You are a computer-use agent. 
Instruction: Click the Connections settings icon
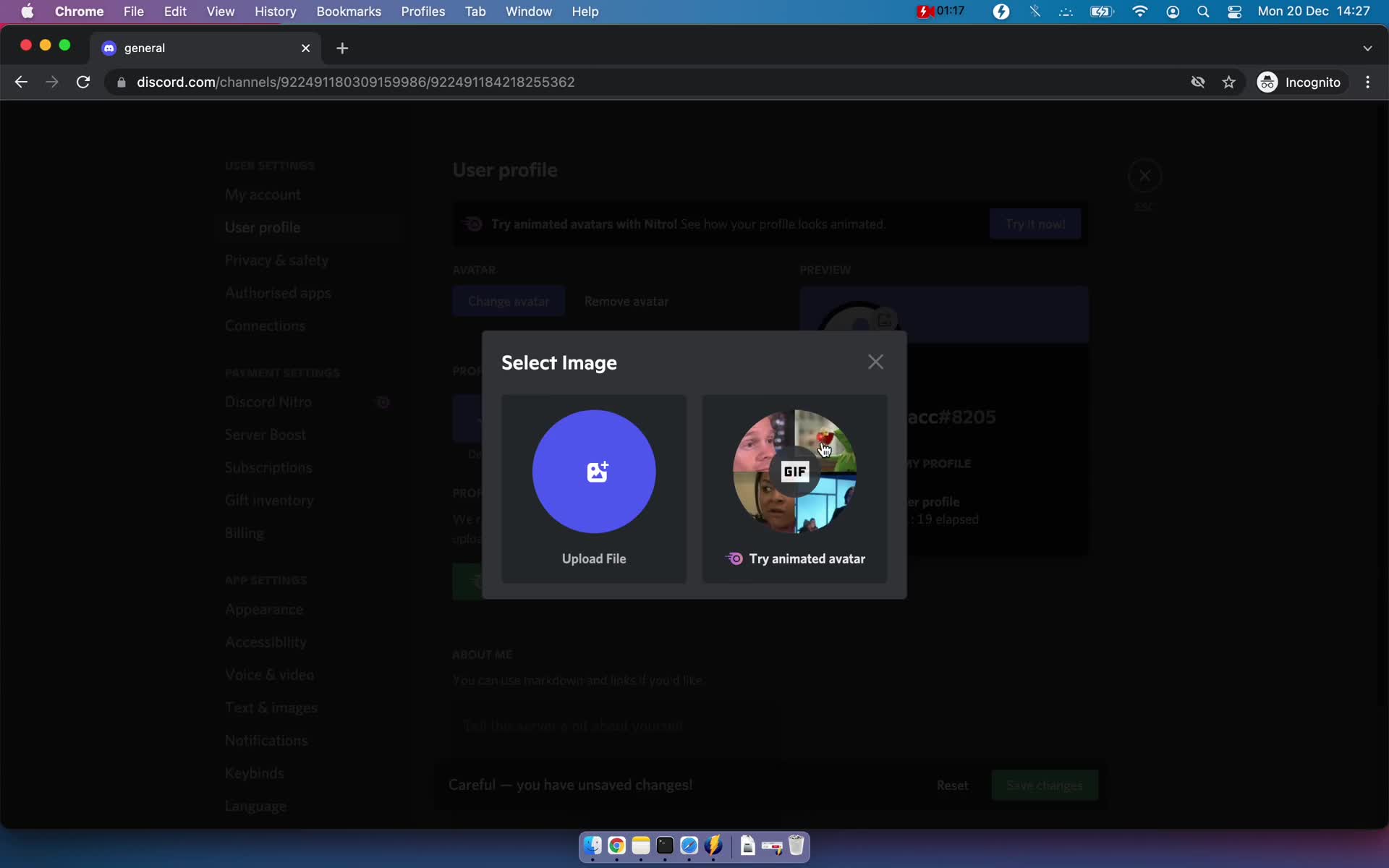(264, 325)
